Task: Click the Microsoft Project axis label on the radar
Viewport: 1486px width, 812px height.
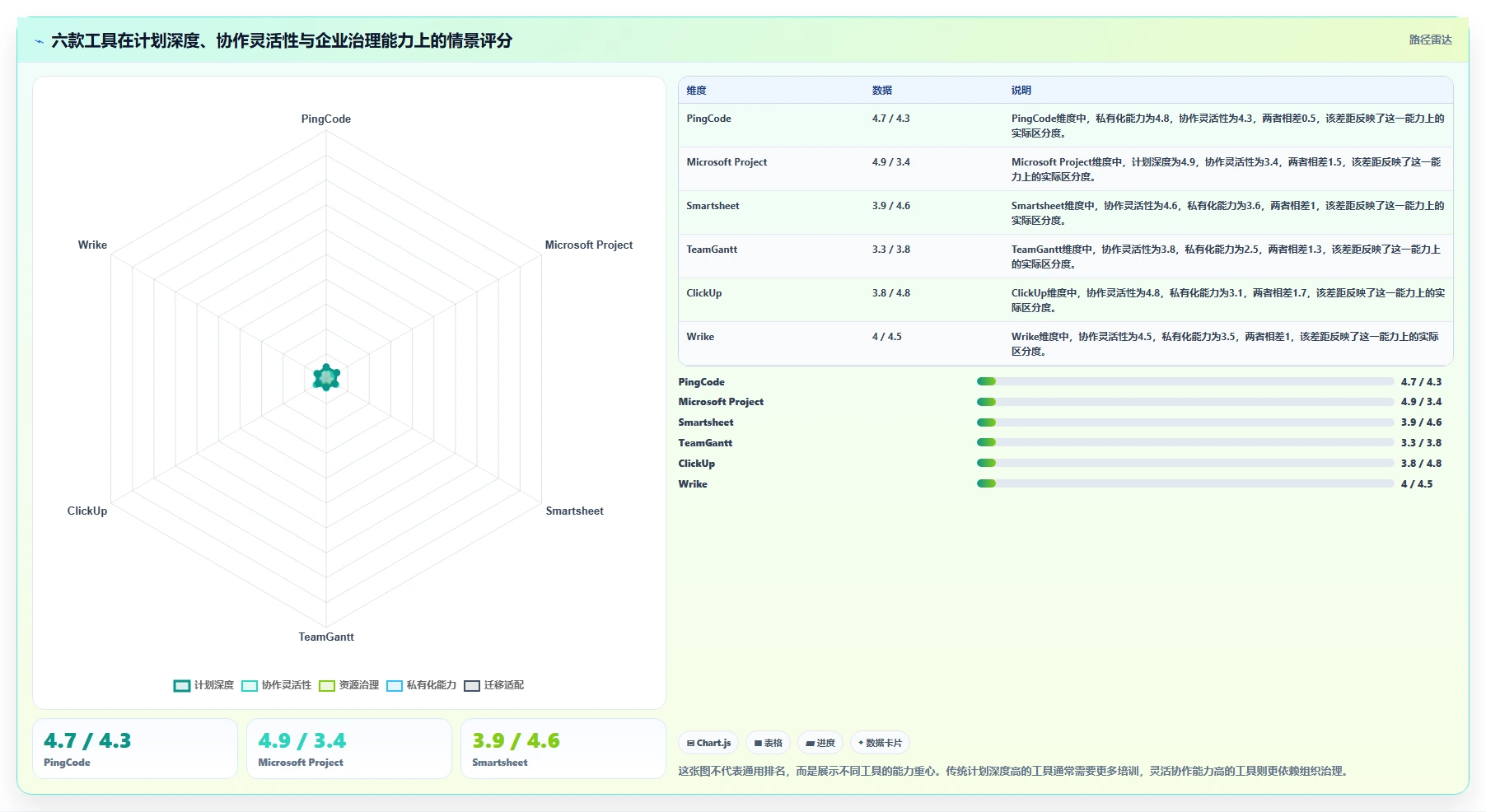Action: (589, 245)
